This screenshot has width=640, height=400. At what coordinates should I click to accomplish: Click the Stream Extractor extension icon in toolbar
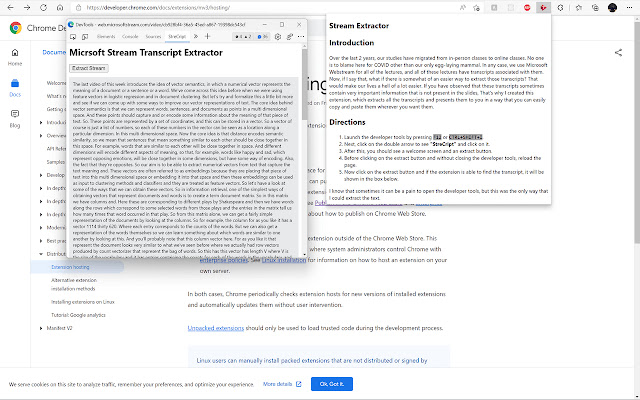[543, 8]
